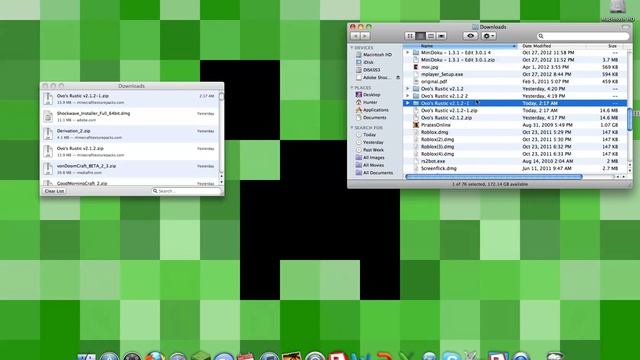This screenshot has height=360, width=640.
Task: Switch Finder to icon view
Action: [x=410, y=36]
